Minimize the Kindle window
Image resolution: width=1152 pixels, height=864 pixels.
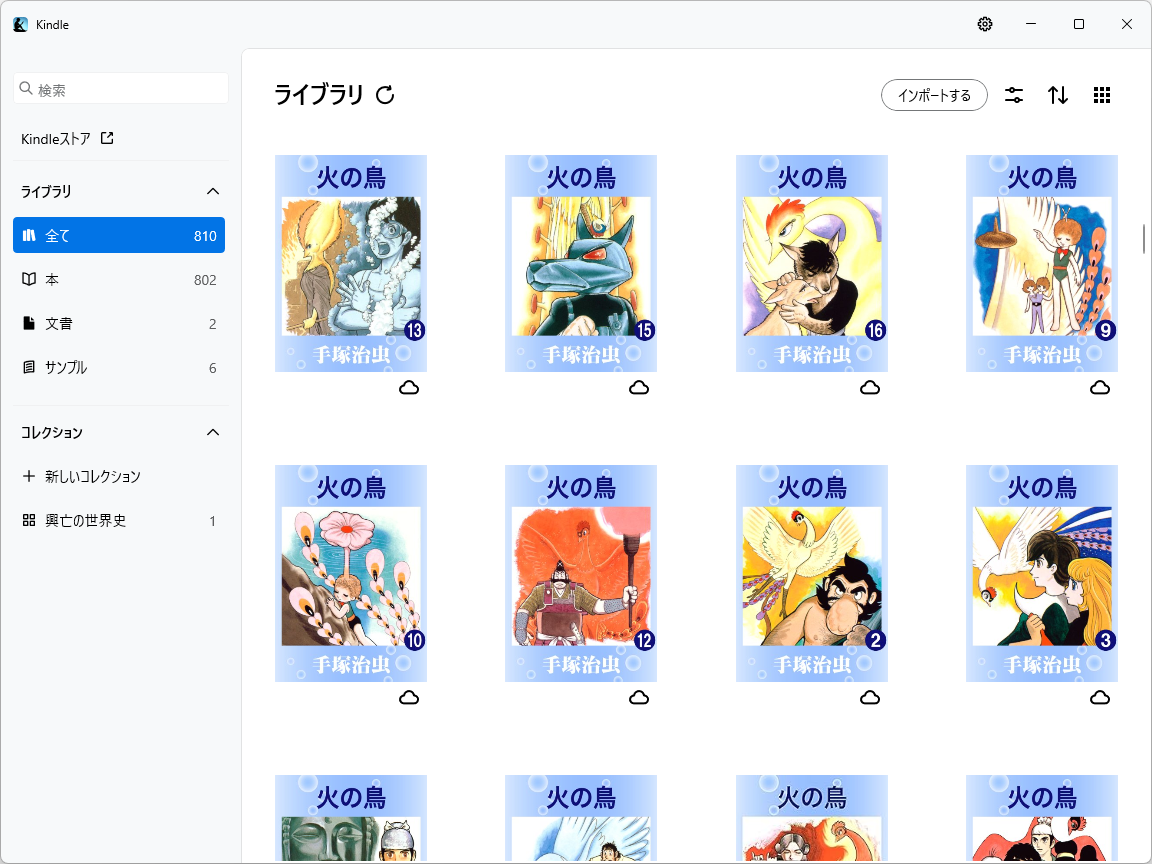tap(1031, 24)
